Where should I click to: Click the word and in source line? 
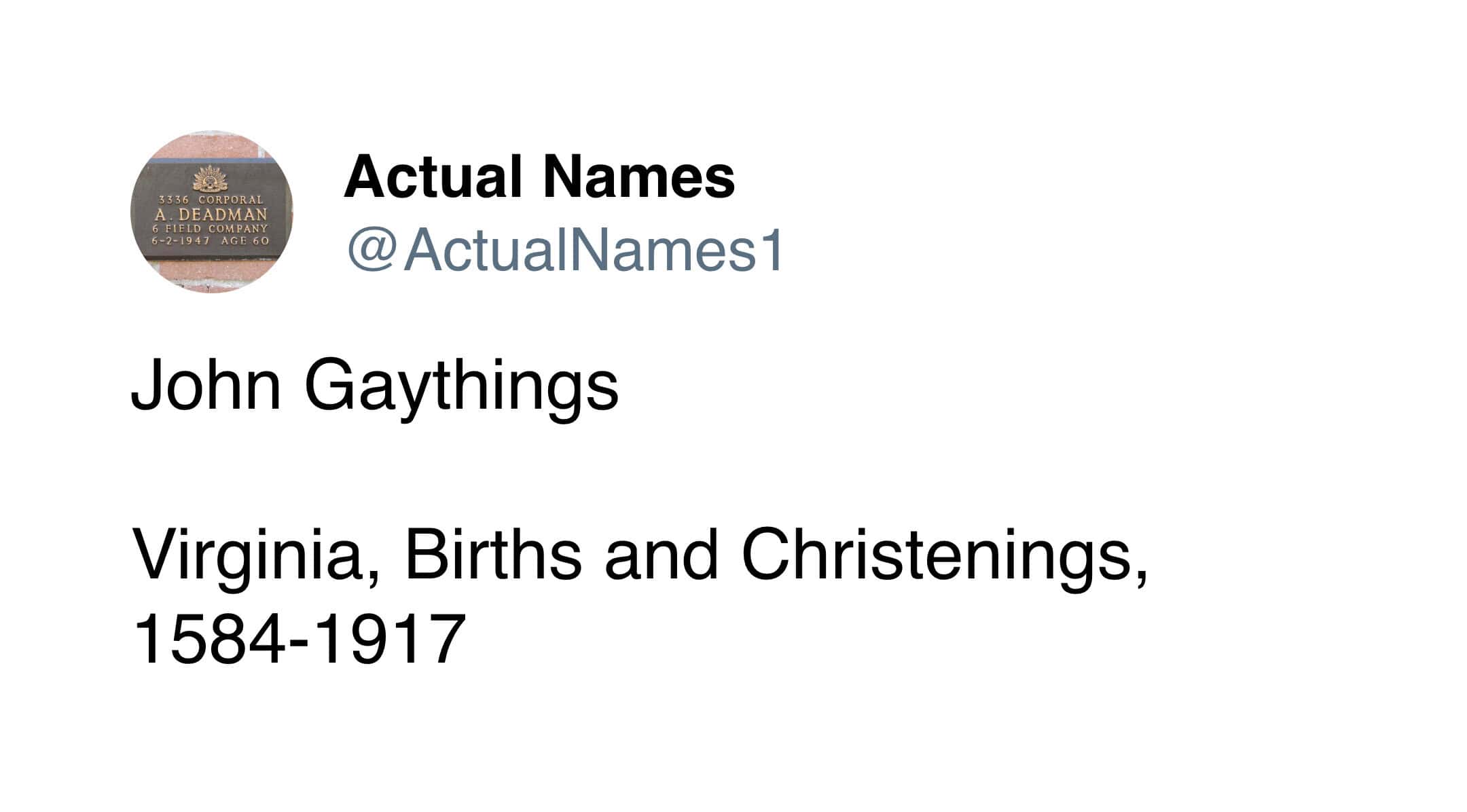661,554
